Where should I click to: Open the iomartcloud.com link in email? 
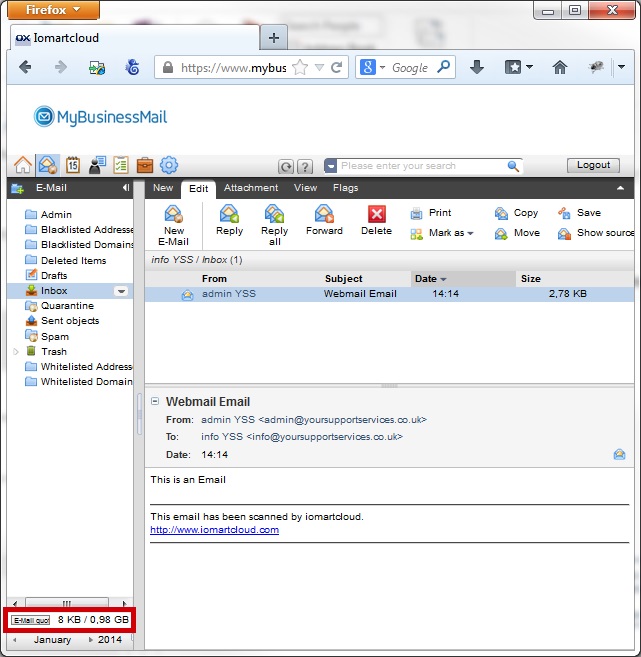(x=214, y=530)
